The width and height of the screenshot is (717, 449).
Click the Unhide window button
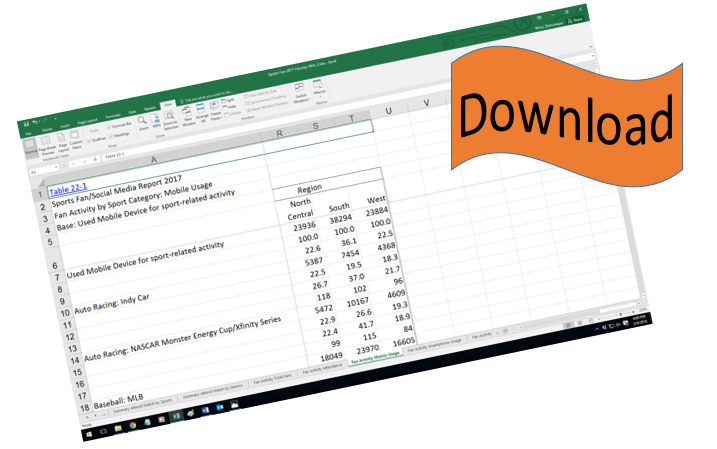(231, 113)
